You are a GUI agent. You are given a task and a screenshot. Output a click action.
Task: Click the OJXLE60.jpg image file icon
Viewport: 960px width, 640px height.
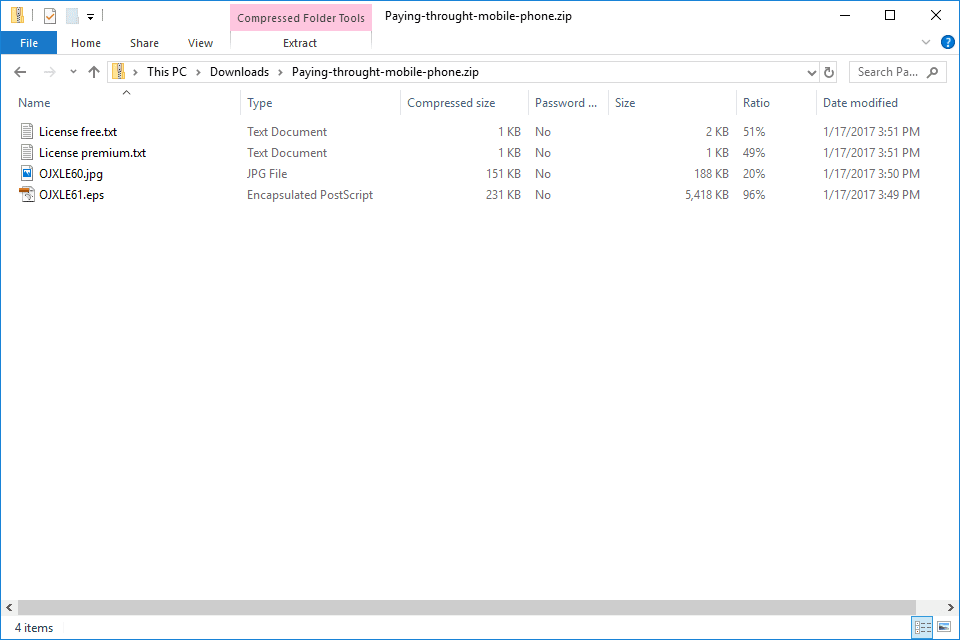(27, 174)
